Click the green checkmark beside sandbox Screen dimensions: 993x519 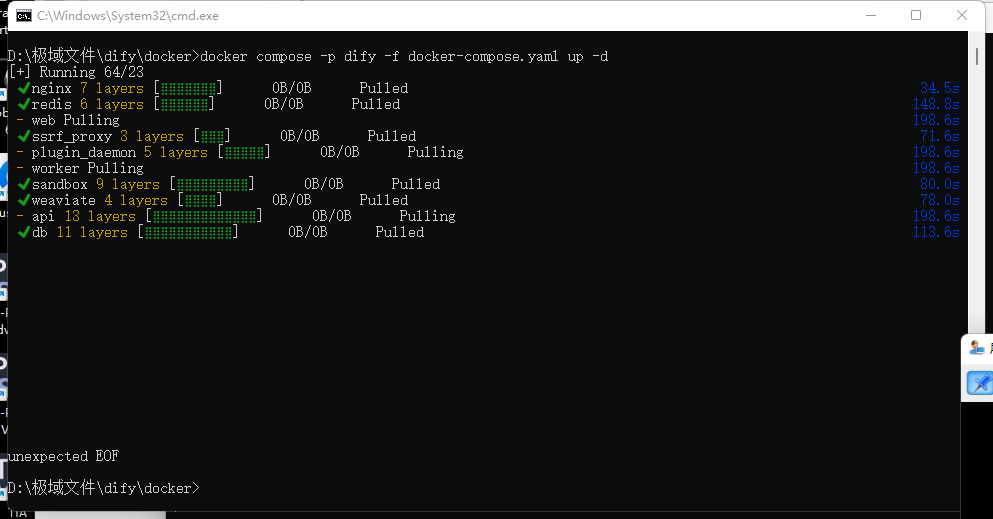coord(24,184)
